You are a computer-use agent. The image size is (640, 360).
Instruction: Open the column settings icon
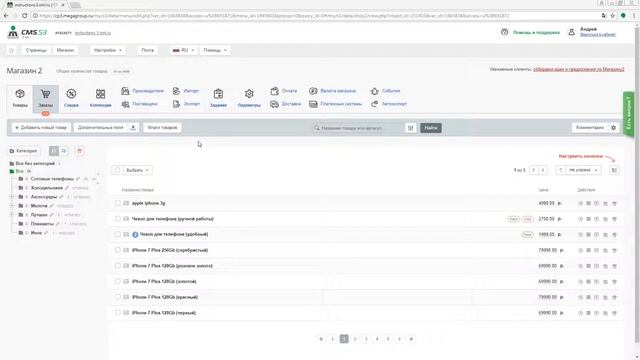(614, 170)
